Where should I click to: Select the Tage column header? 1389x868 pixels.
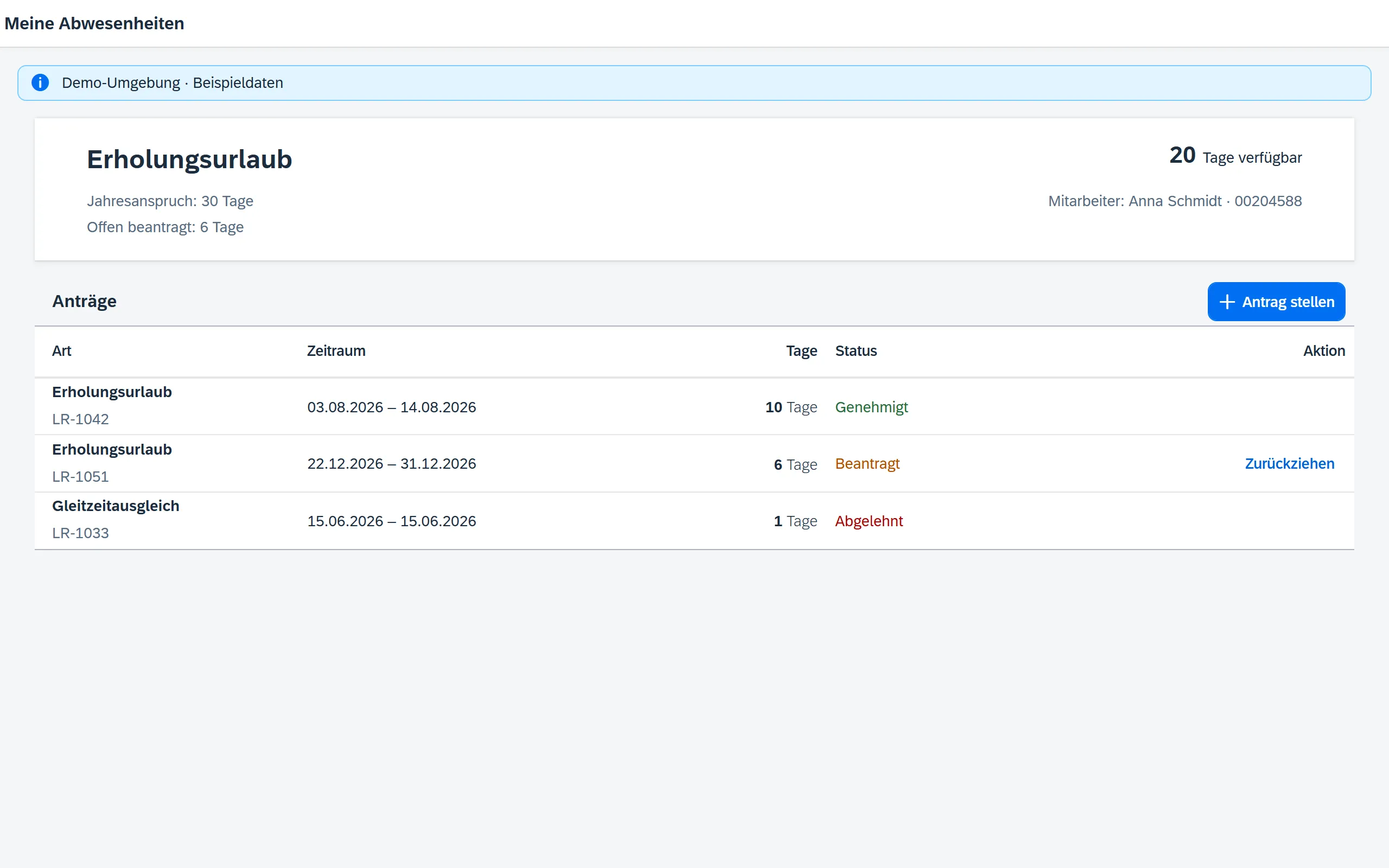click(801, 351)
